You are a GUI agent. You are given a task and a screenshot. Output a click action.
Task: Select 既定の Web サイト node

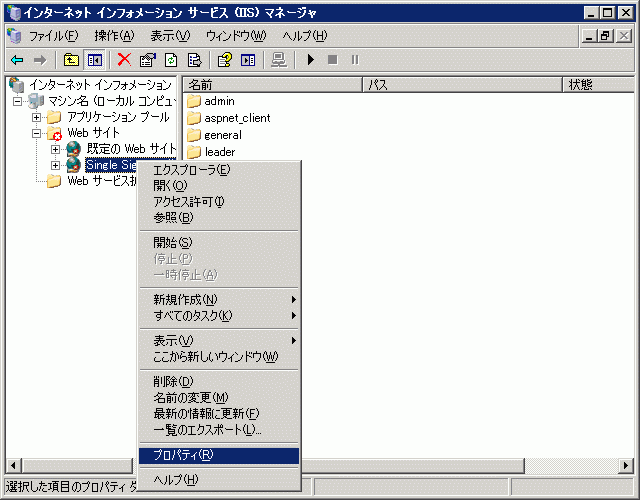point(131,149)
